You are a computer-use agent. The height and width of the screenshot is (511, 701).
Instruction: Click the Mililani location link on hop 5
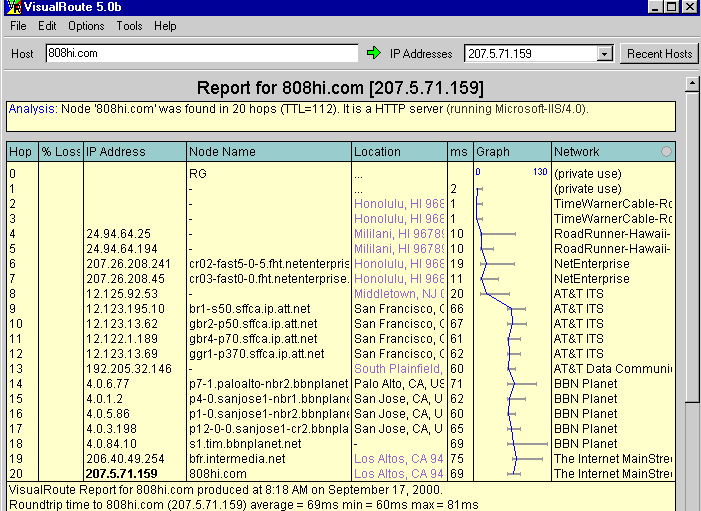click(x=399, y=249)
